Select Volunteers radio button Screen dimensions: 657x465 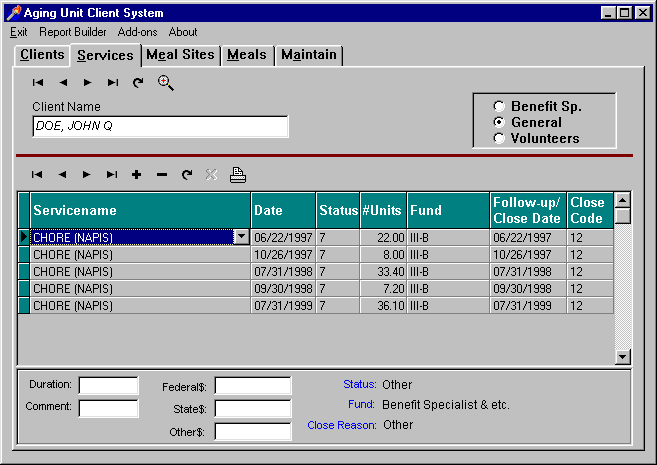(499, 138)
